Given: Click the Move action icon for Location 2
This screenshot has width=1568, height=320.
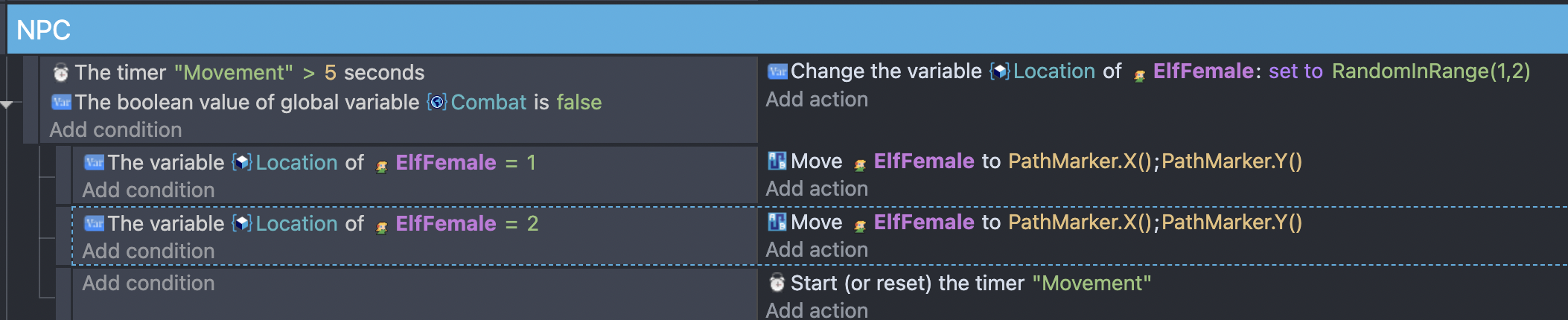Looking at the screenshot, I should click(777, 222).
